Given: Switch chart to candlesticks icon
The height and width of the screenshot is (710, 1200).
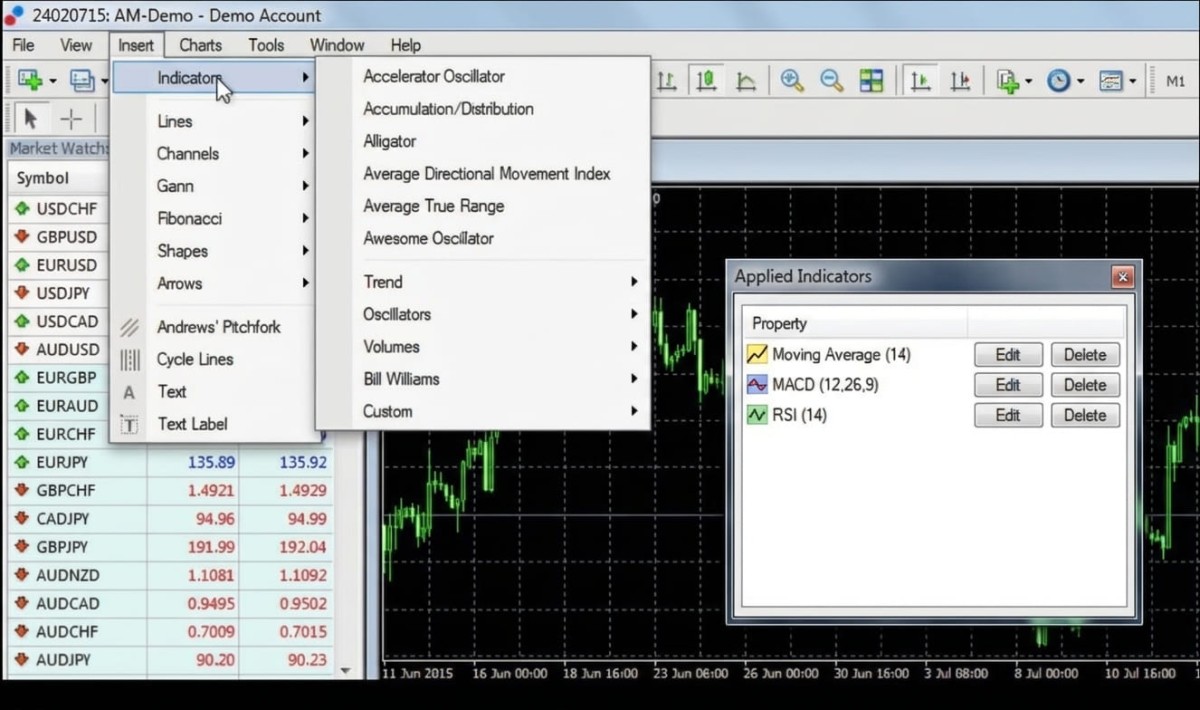Looking at the screenshot, I should 707,81.
